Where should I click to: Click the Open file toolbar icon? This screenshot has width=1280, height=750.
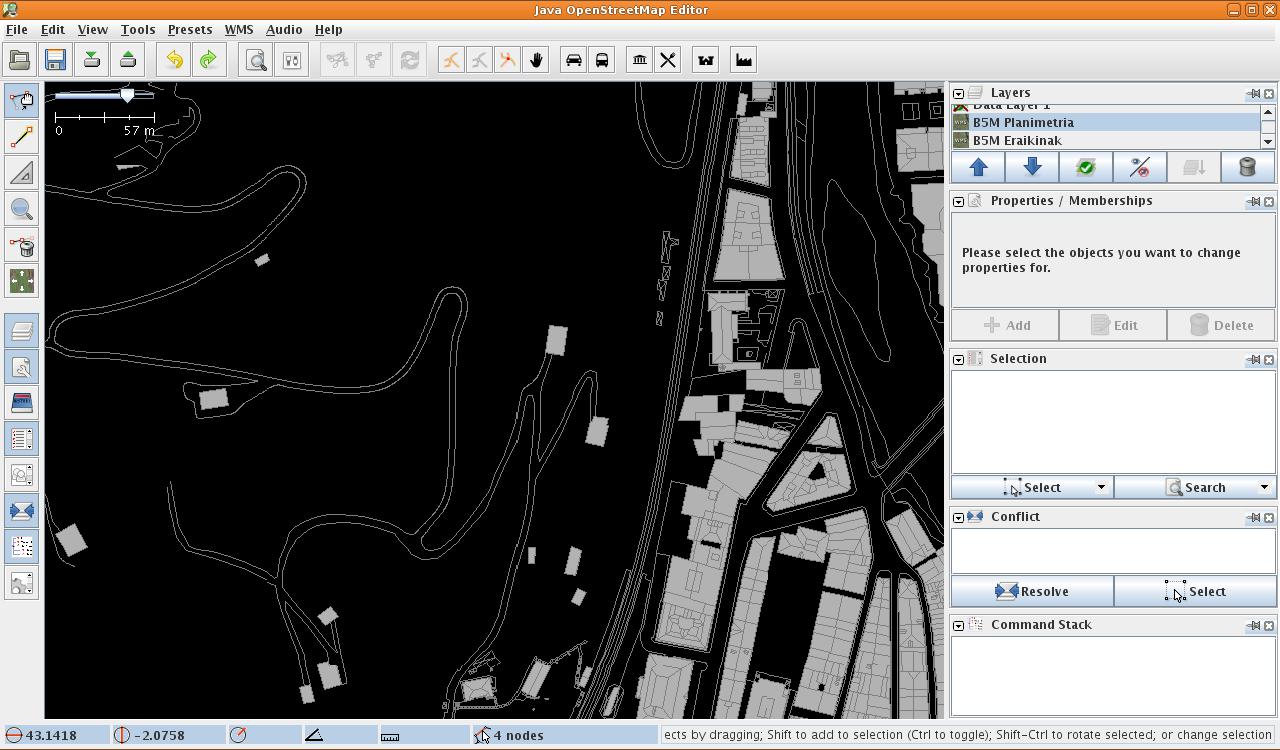[19, 60]
